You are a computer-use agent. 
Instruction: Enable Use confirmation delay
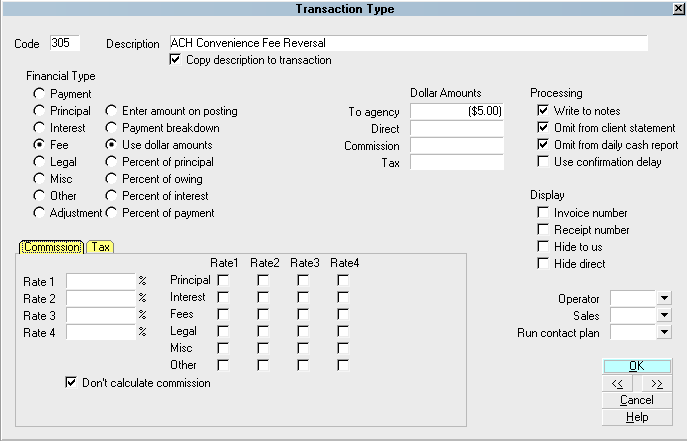[x=543, y=162]
